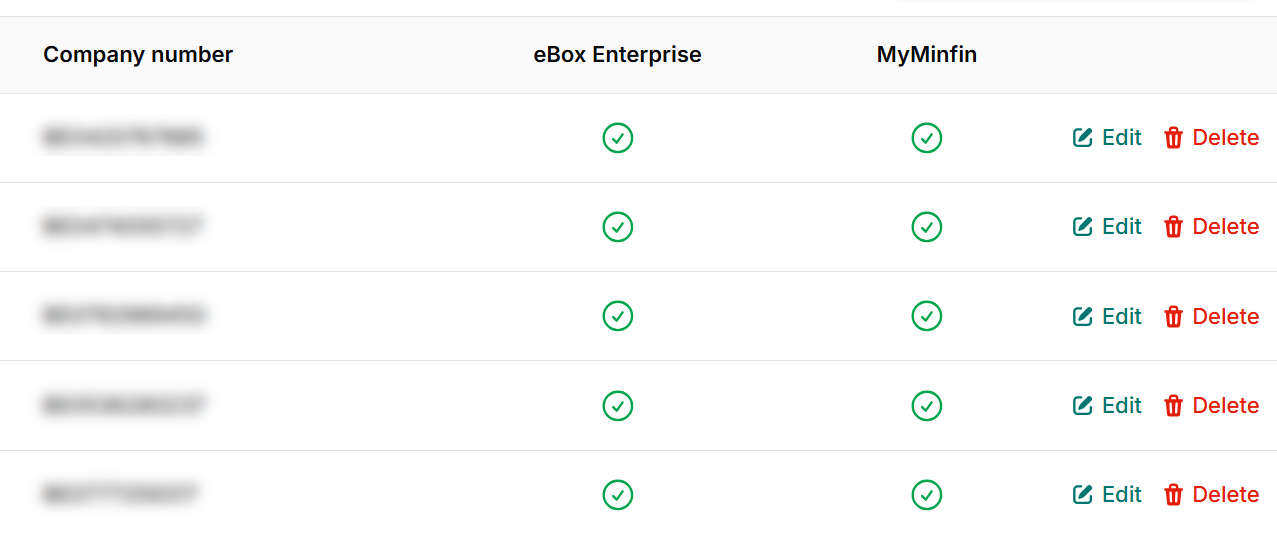Click the Edit pencil icon in the first row
The height and width of the screenshot is (535, 1277).
[1082, 138]
